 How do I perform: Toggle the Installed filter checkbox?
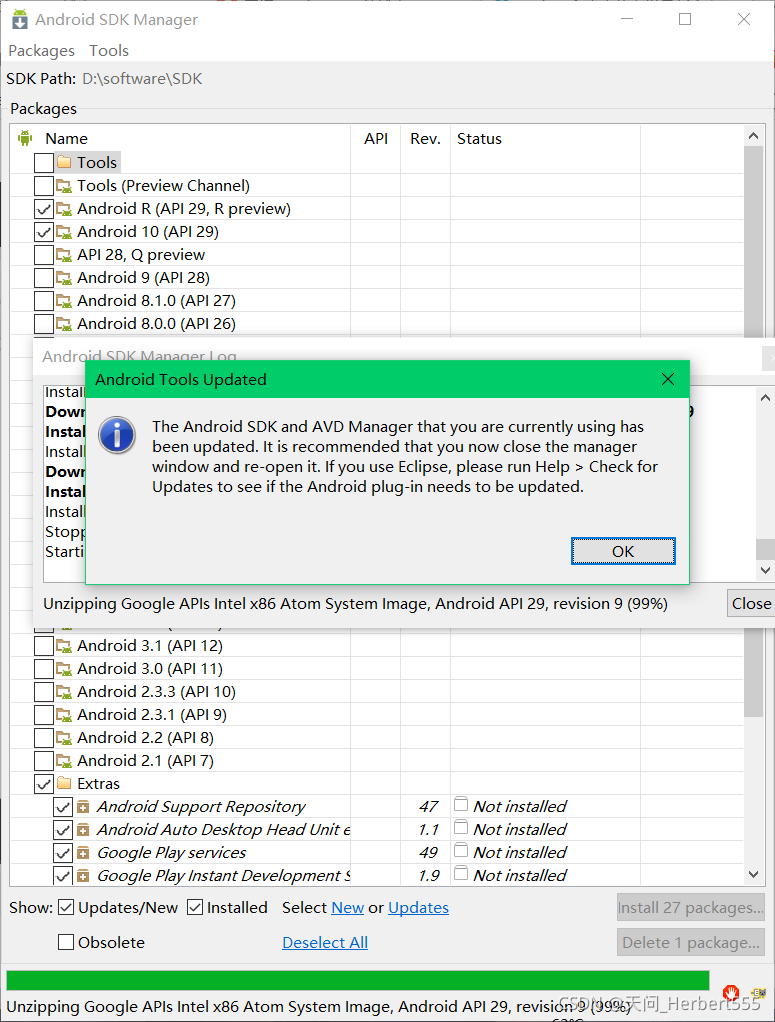point(195,907)
